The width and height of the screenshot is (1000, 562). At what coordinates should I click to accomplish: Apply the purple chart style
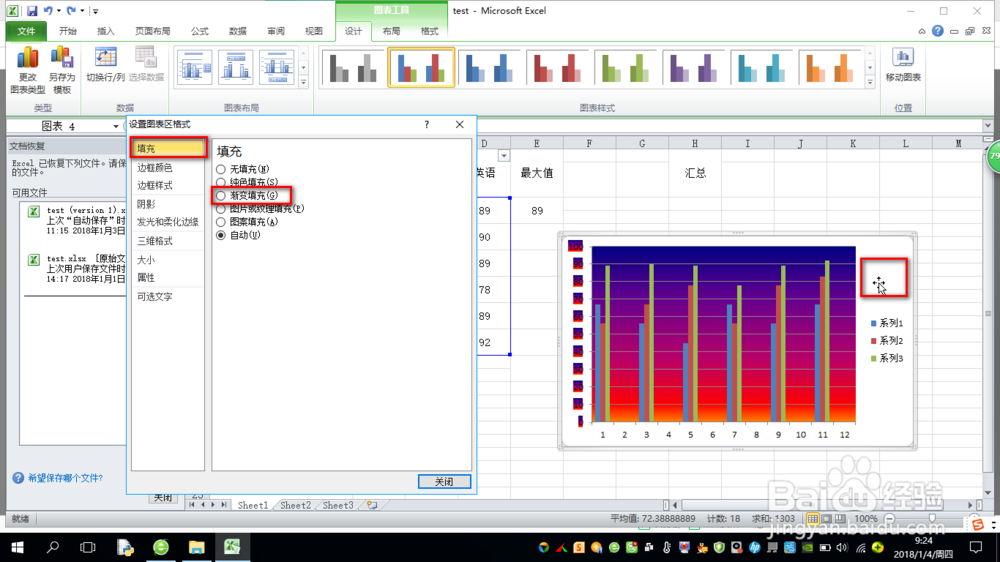point(694,67)
